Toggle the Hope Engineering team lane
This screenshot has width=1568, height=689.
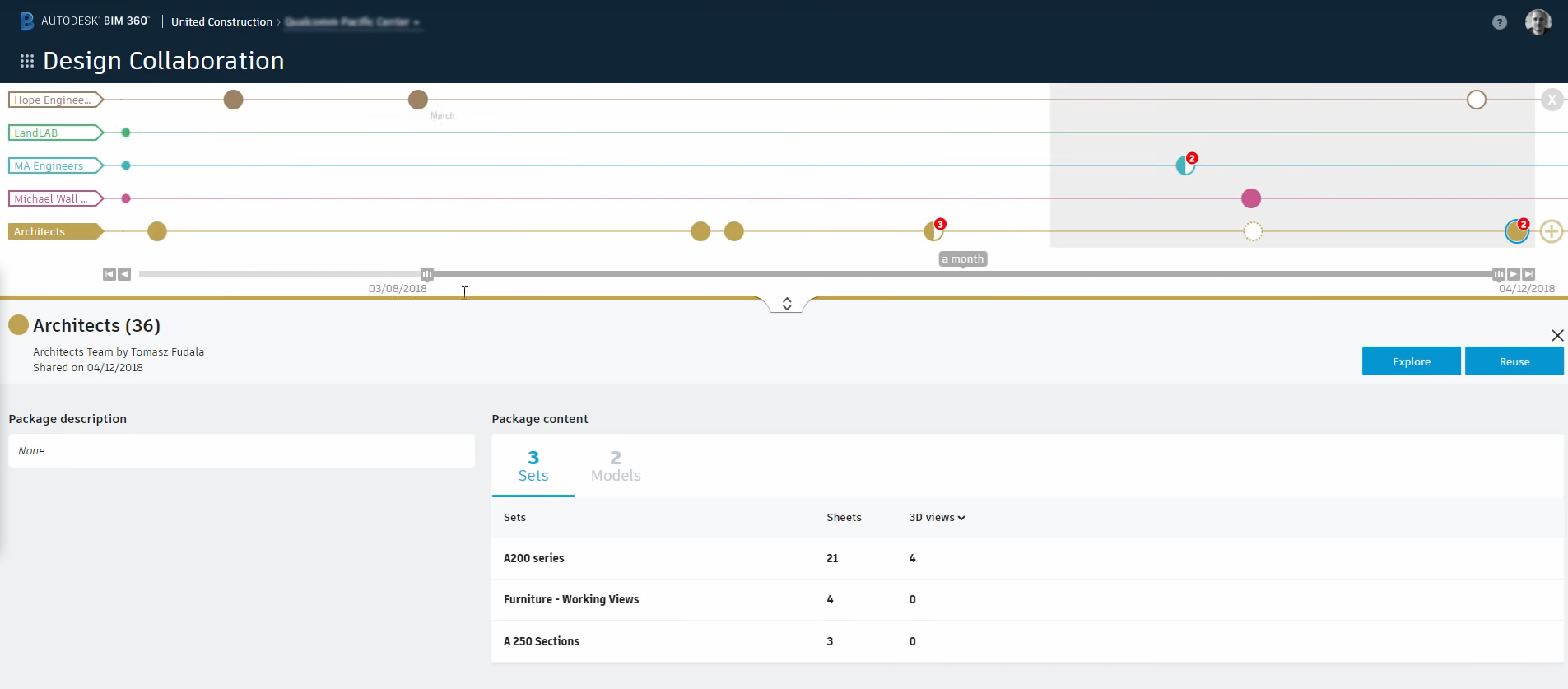point(54,100)
